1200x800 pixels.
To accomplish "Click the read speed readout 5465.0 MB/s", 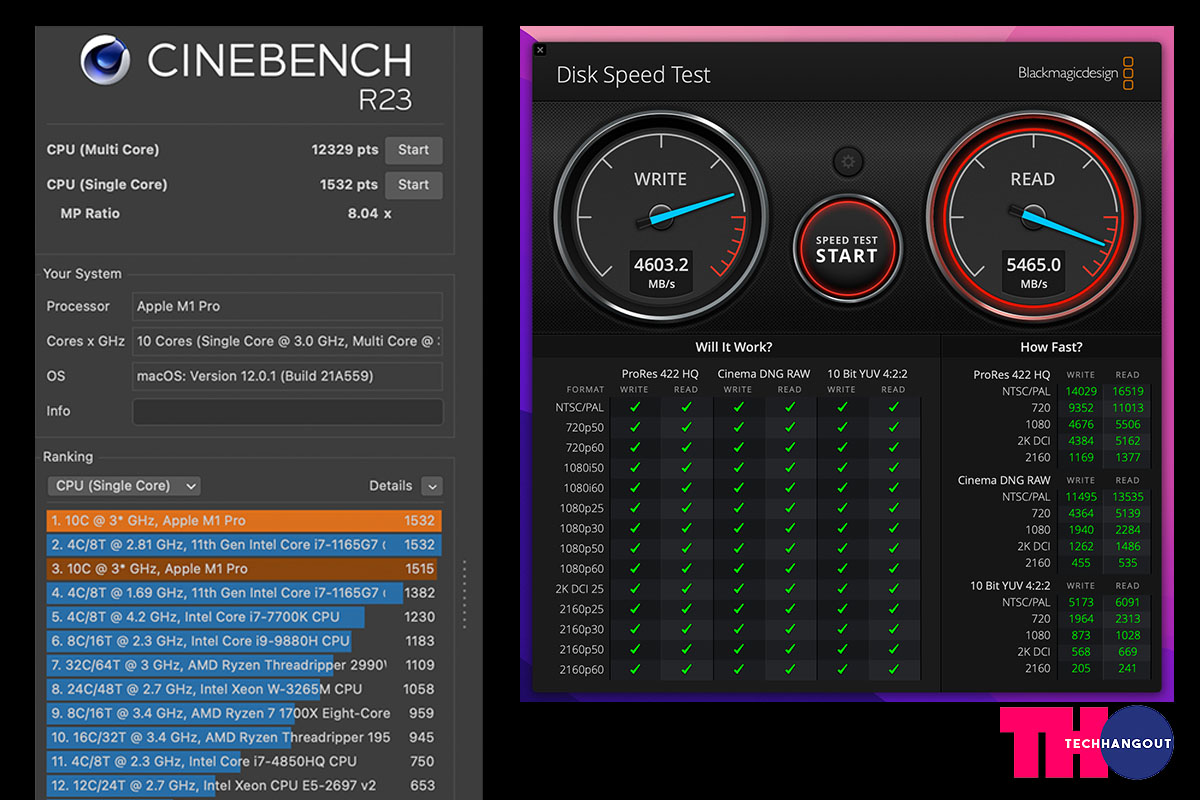I will (x=1033, y=272).
